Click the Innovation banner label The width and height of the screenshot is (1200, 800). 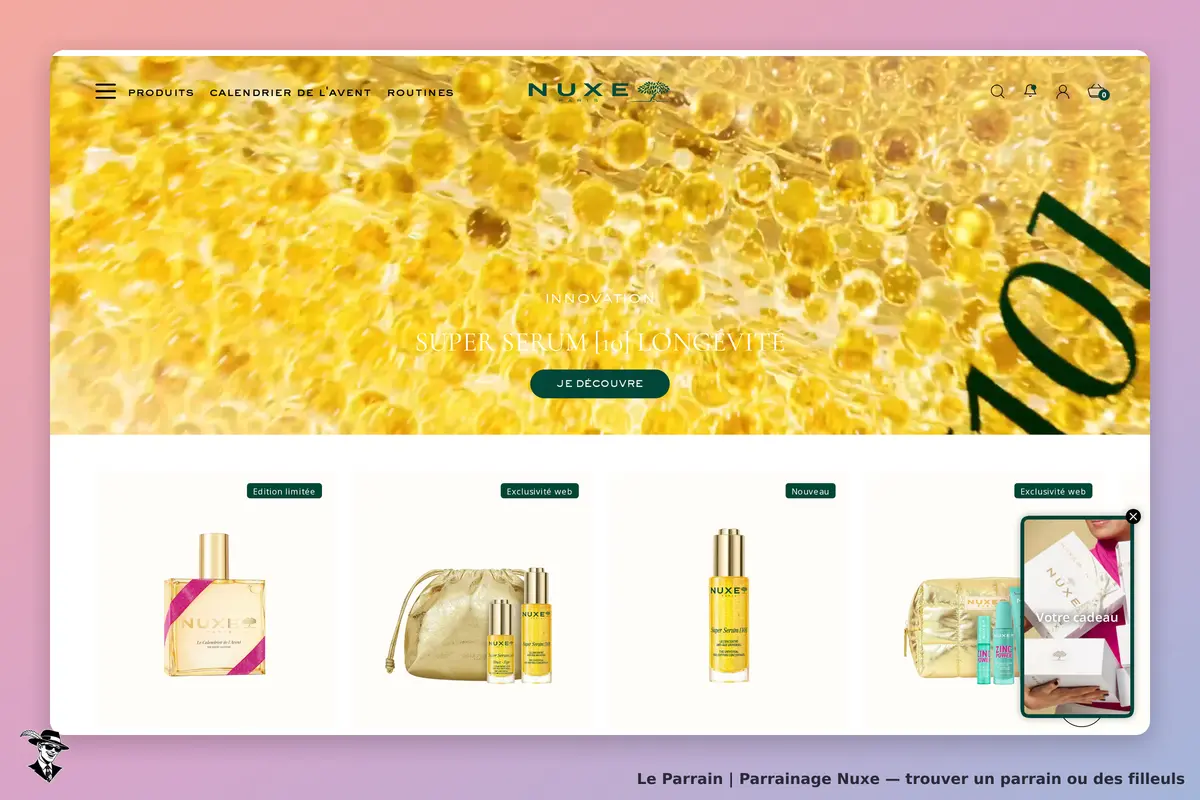point(600,298)
